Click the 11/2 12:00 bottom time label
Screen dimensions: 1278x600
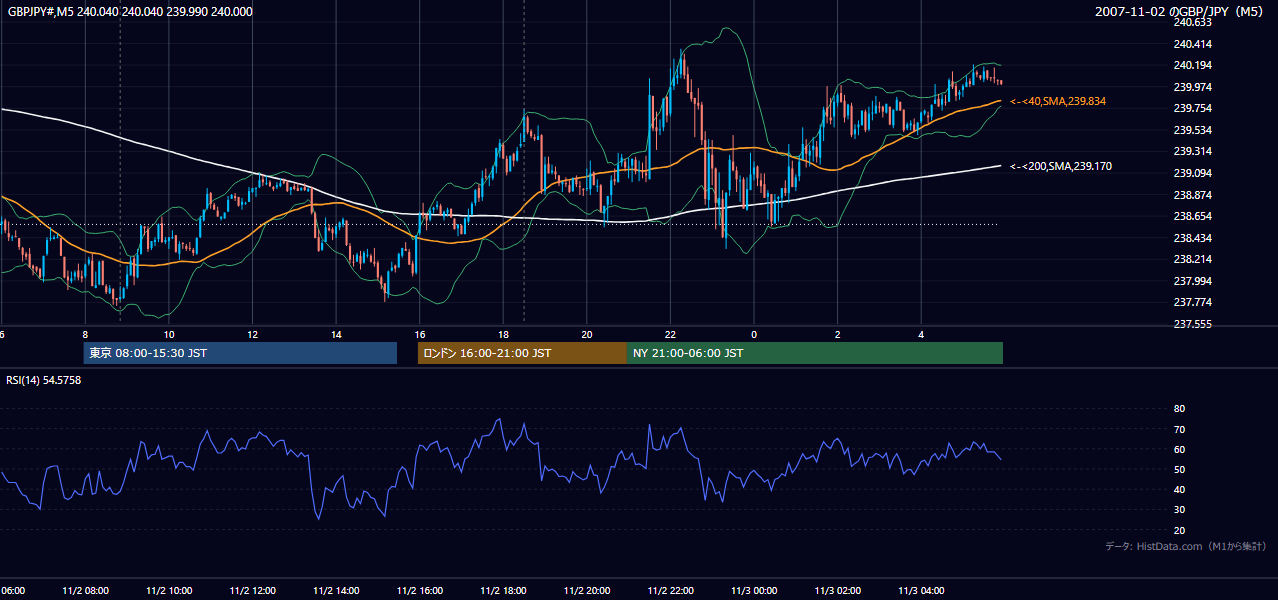[252, 591]
